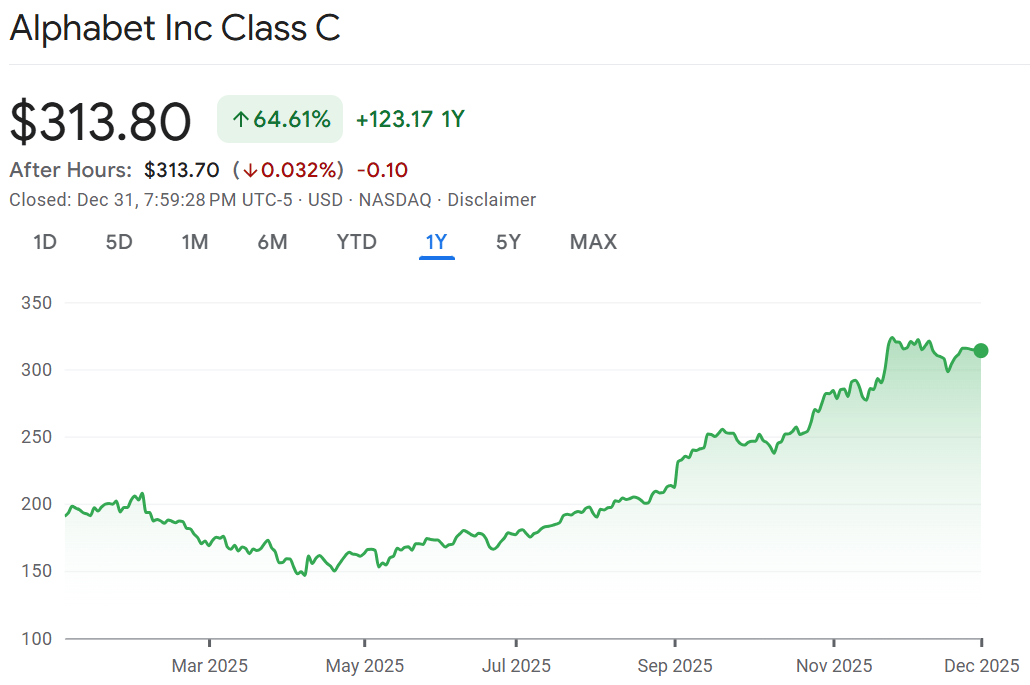The width and height of the screenshot is (1030, 685).
Task: Open the Disclaimer link
Action: click(491, 200)
